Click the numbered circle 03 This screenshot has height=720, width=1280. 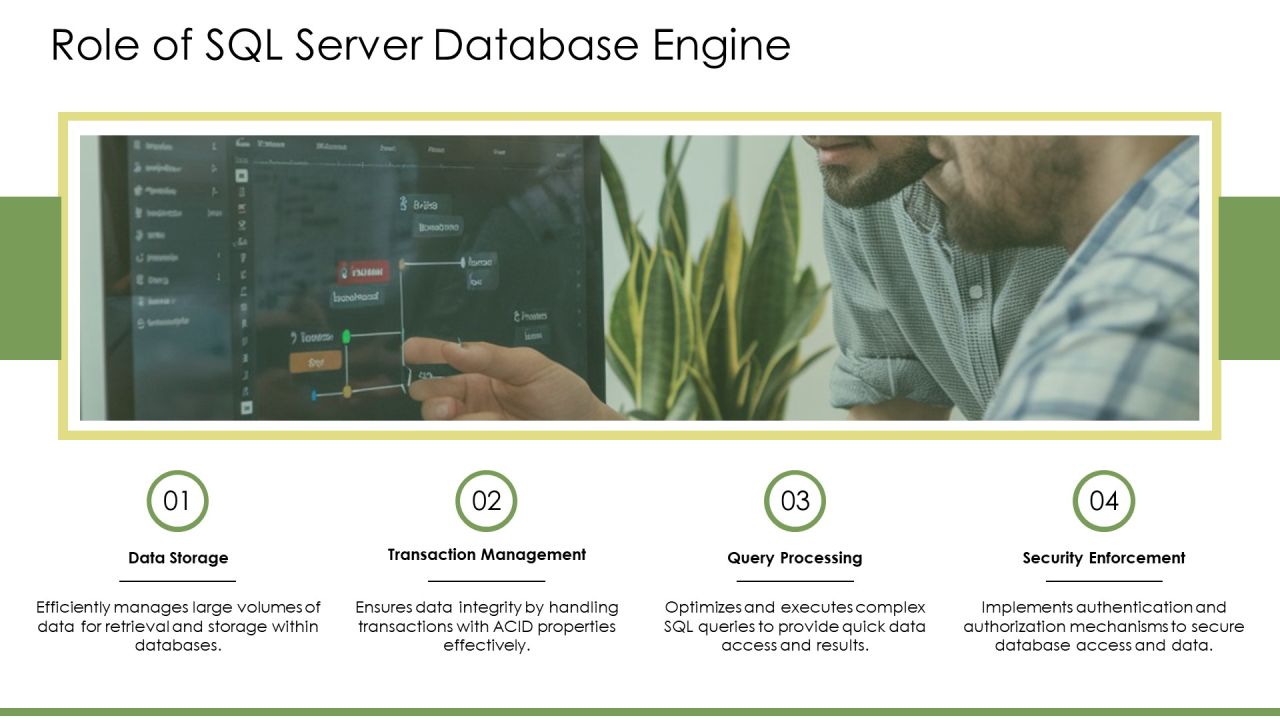point(795,500)
